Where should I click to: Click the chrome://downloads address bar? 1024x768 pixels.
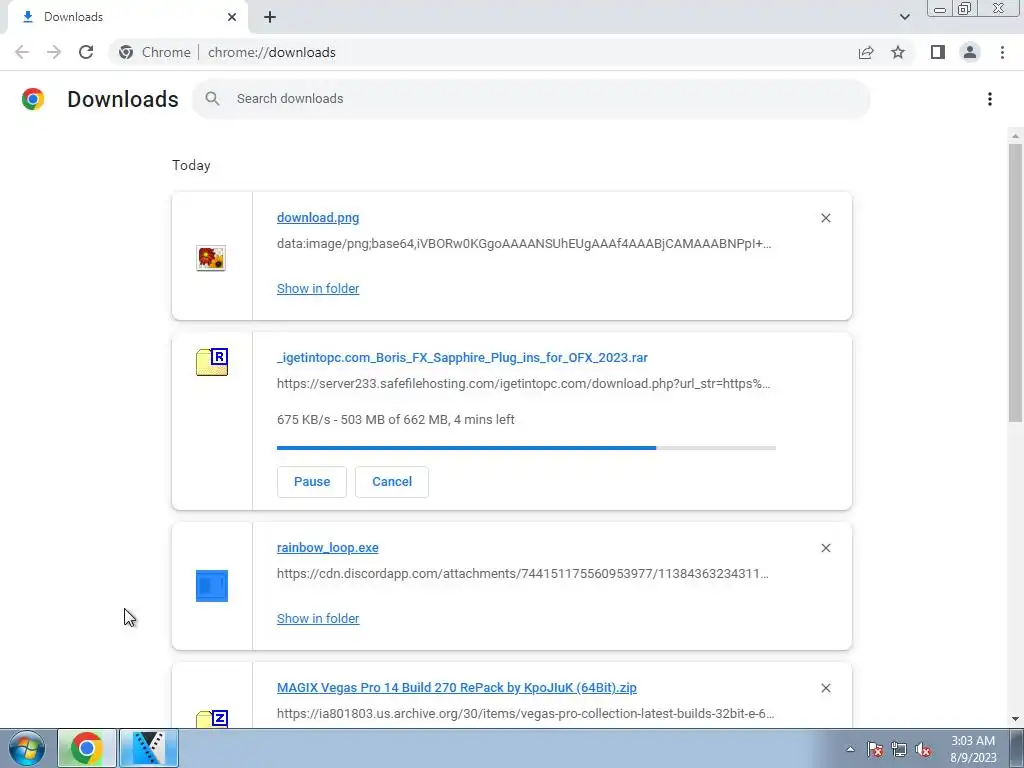point(483,52)
